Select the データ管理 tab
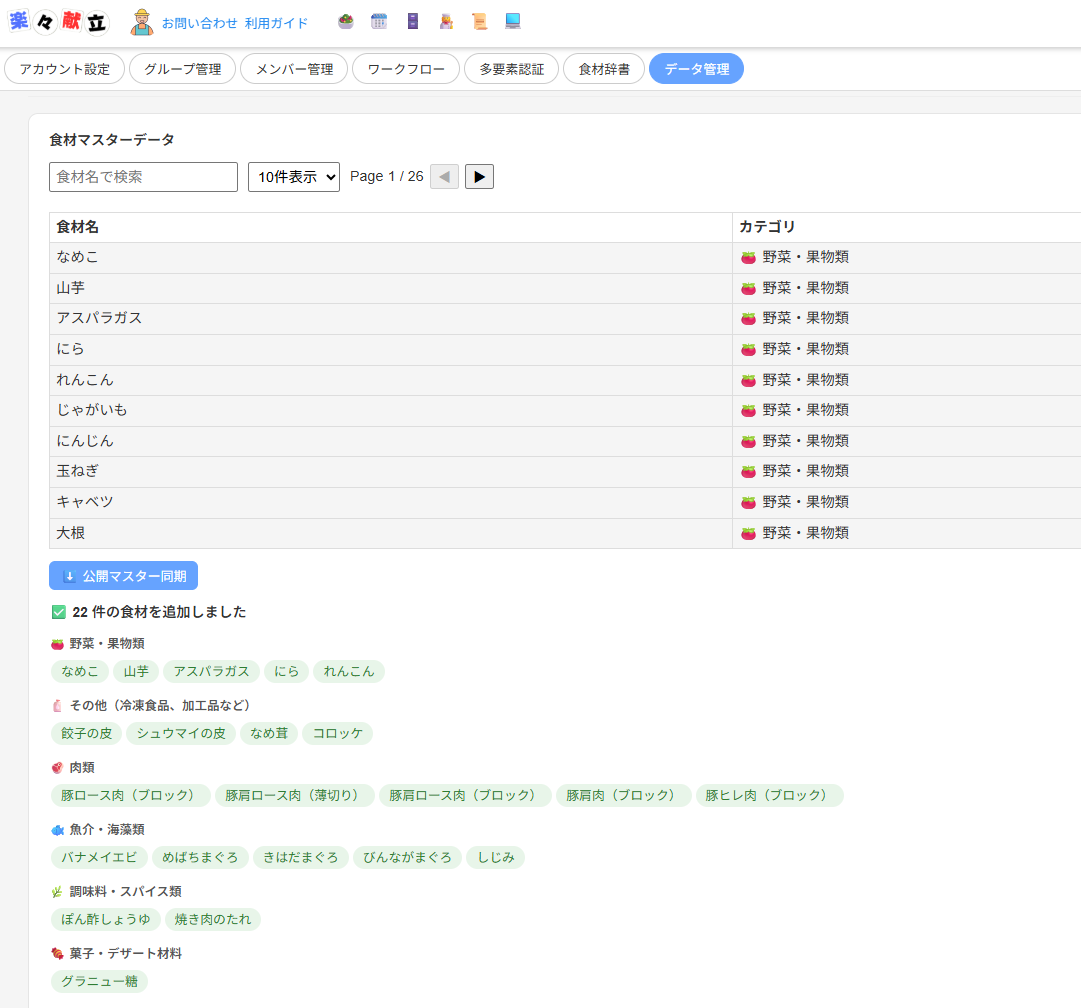The height and width of the screenshot is (1008, 1081). 696,69
